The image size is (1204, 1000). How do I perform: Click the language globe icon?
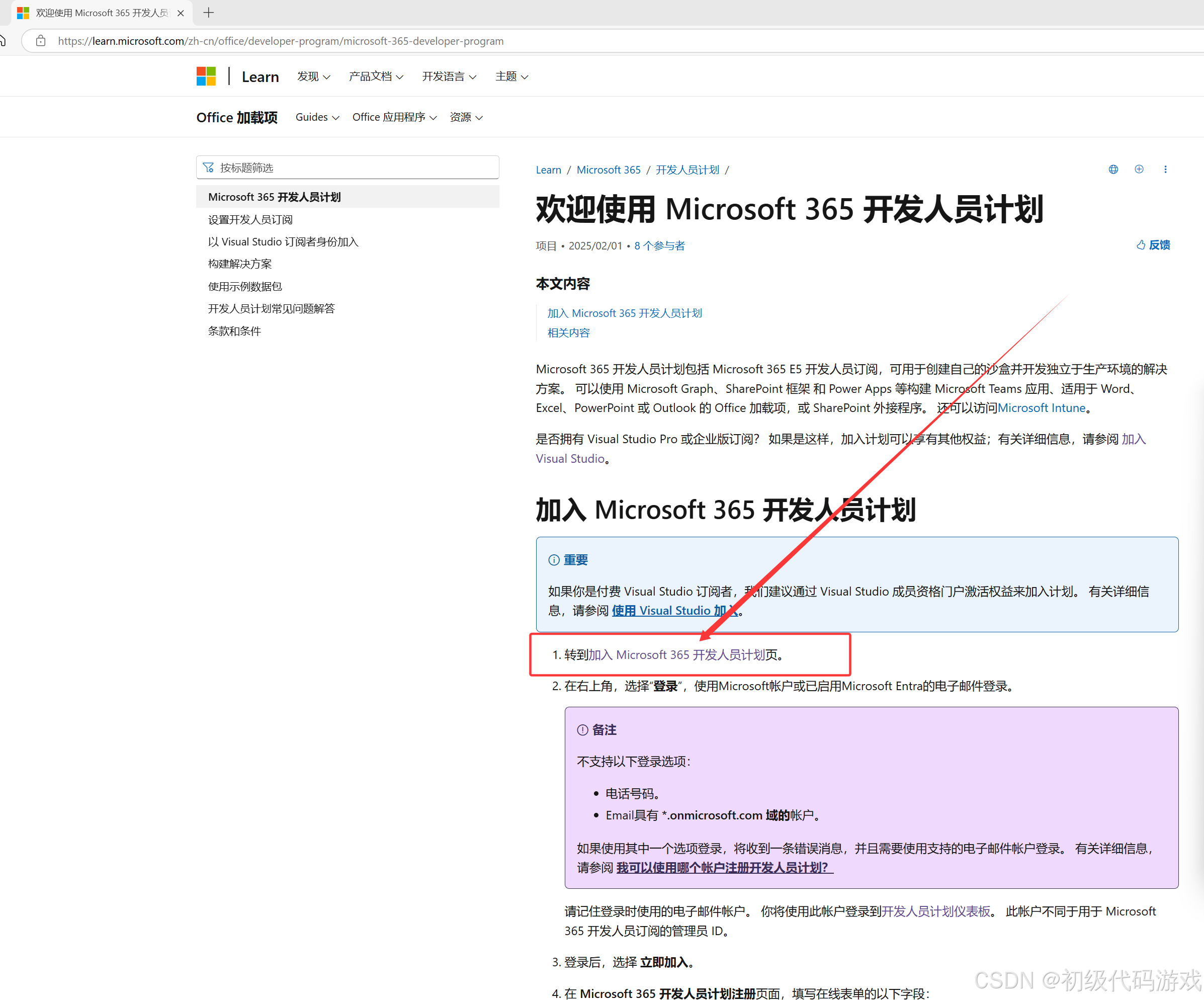tap(1113, 169)
